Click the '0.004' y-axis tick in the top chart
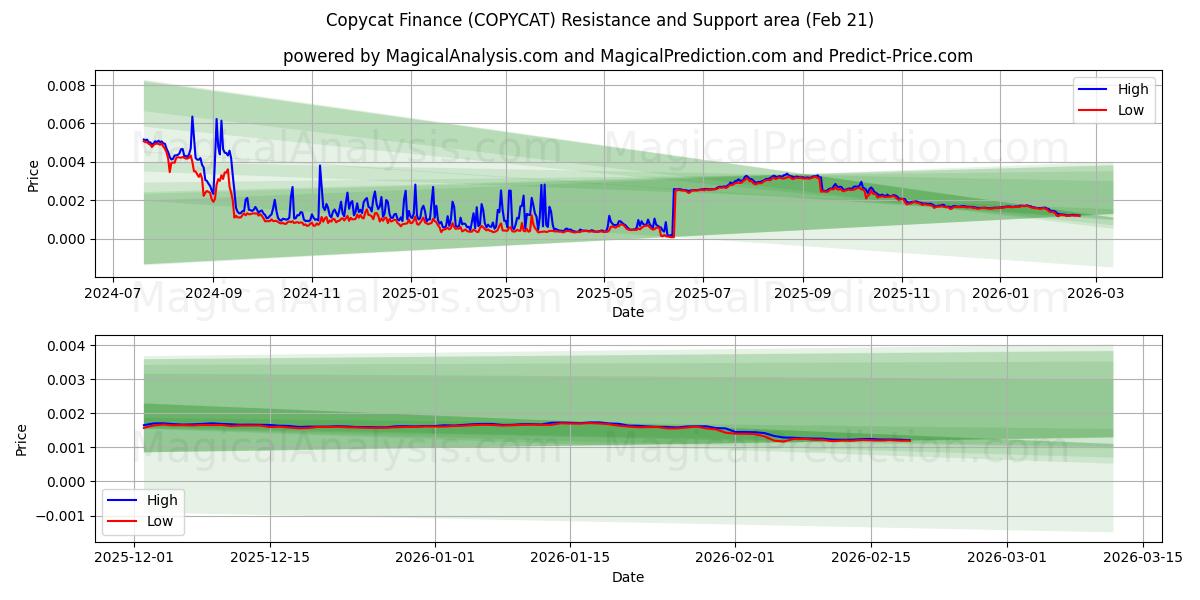Screen dimensions: 1200x600 [x=68, y=162]
